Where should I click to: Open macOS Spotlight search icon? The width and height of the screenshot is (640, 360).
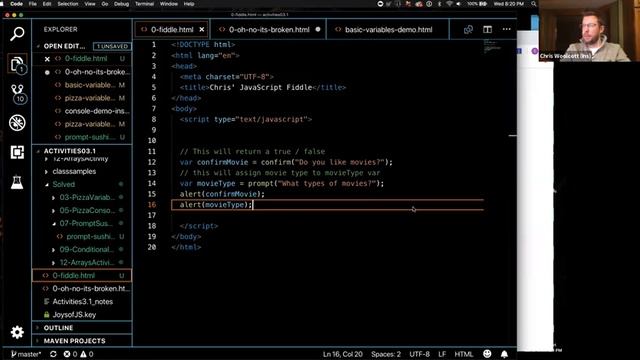534,4
